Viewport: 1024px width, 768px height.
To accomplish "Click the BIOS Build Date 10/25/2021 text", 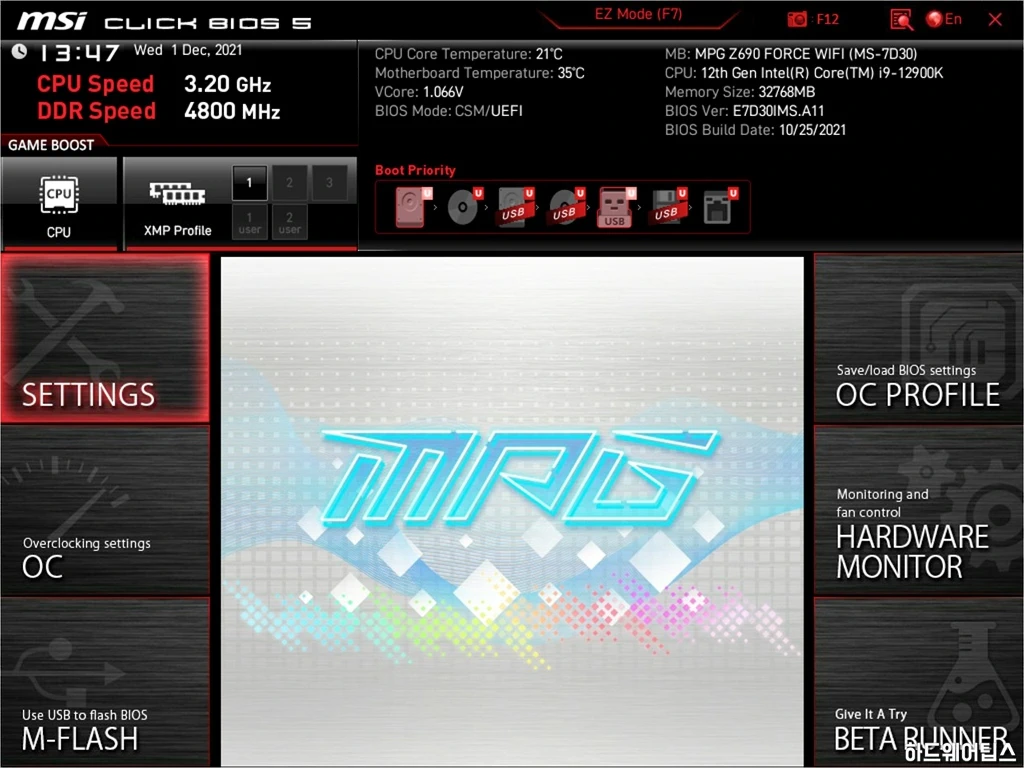I will (756, 130).
